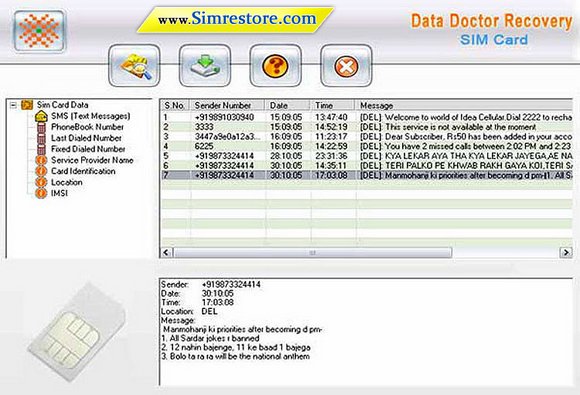Select the Location tree entry
Viewport: 580px width, 395px height.
coord(67,182)
